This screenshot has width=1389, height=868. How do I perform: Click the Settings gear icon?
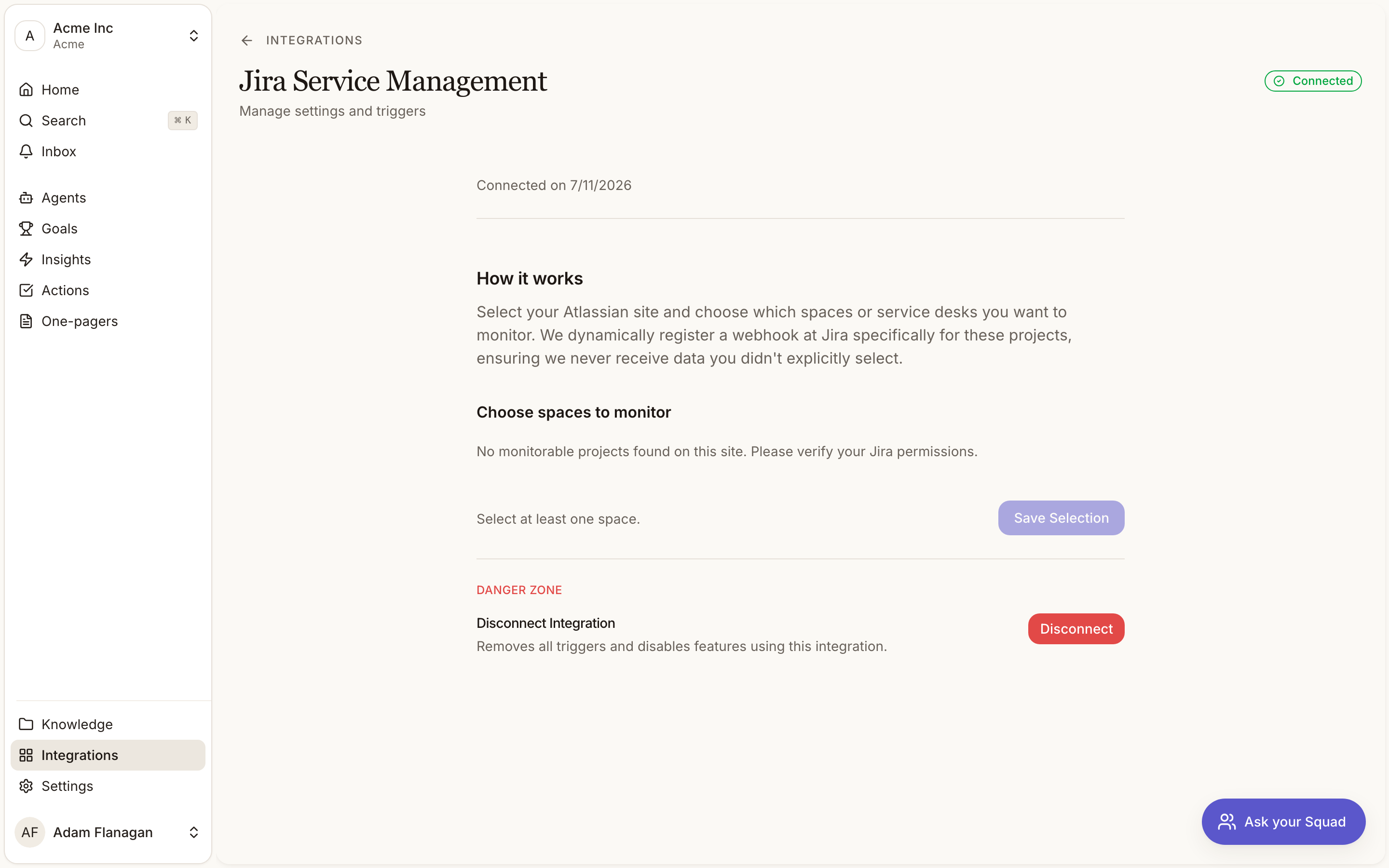(26, 787)
